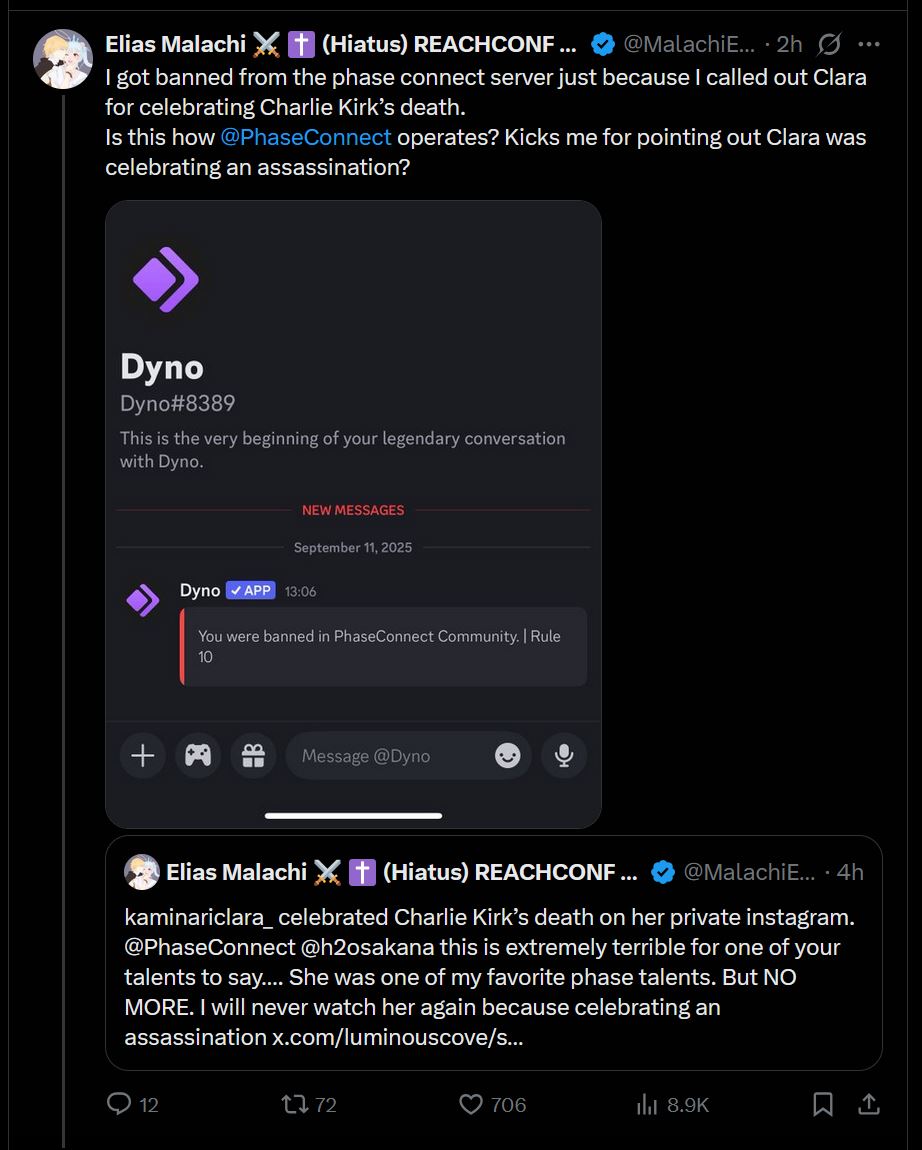The image size is (922, 1150).
Task: Click the gift icon in Discord bar
Action: (x=253, y=755)
